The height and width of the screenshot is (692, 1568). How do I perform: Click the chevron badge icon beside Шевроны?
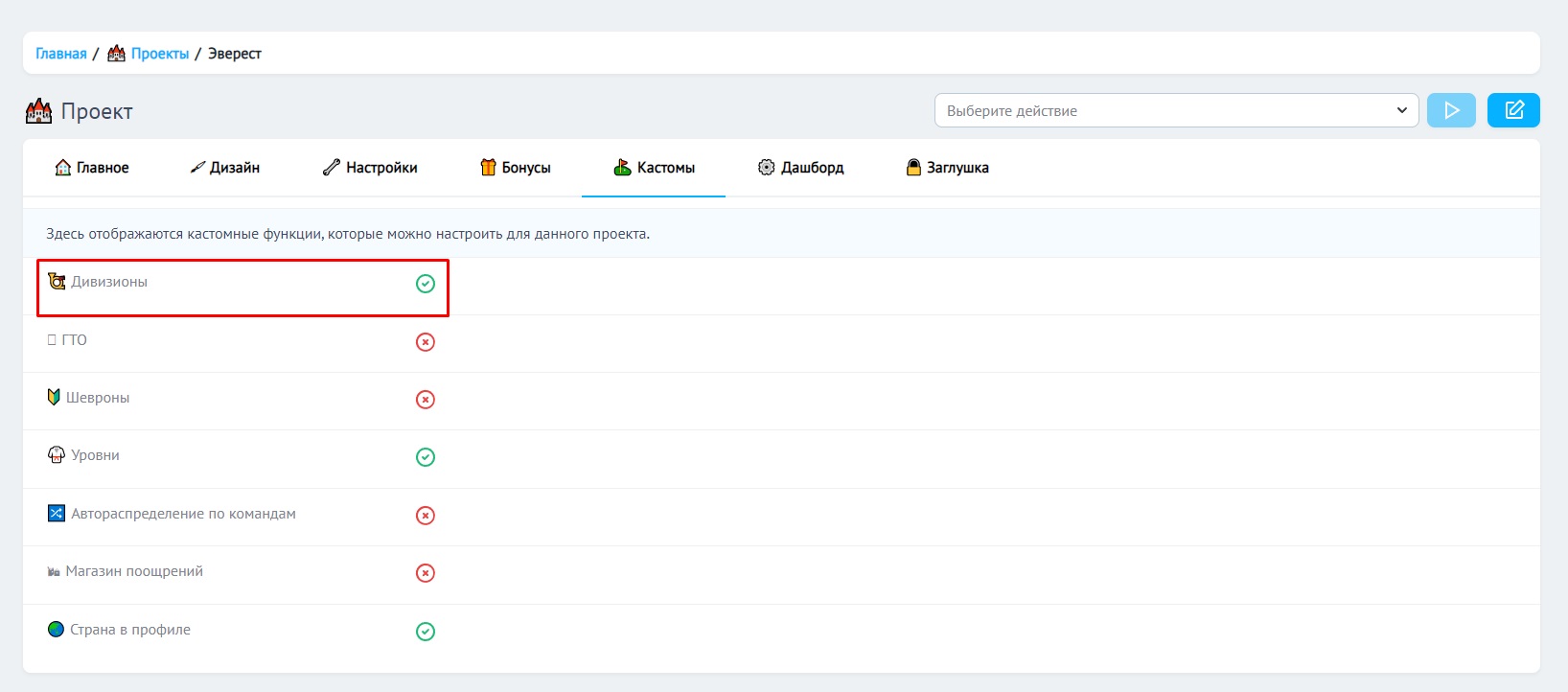coord(54,397)
